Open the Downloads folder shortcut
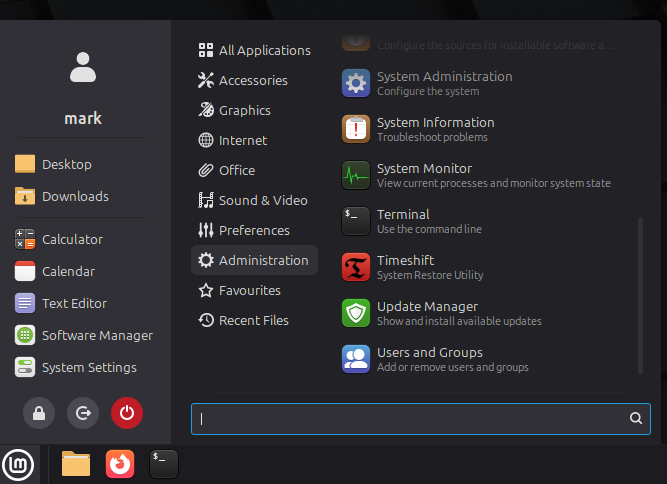The image size is (667, 484). pyautogui.click(x=62, y=196)
